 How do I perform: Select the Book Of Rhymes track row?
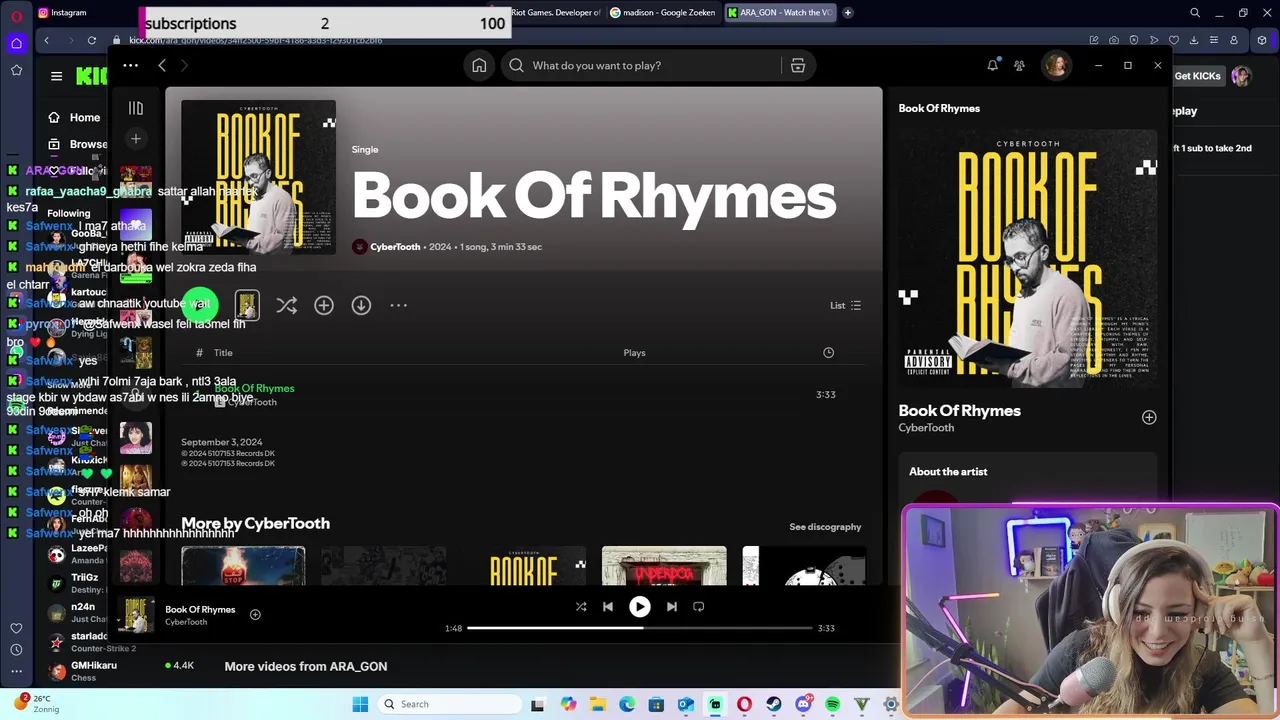point(523,395)
